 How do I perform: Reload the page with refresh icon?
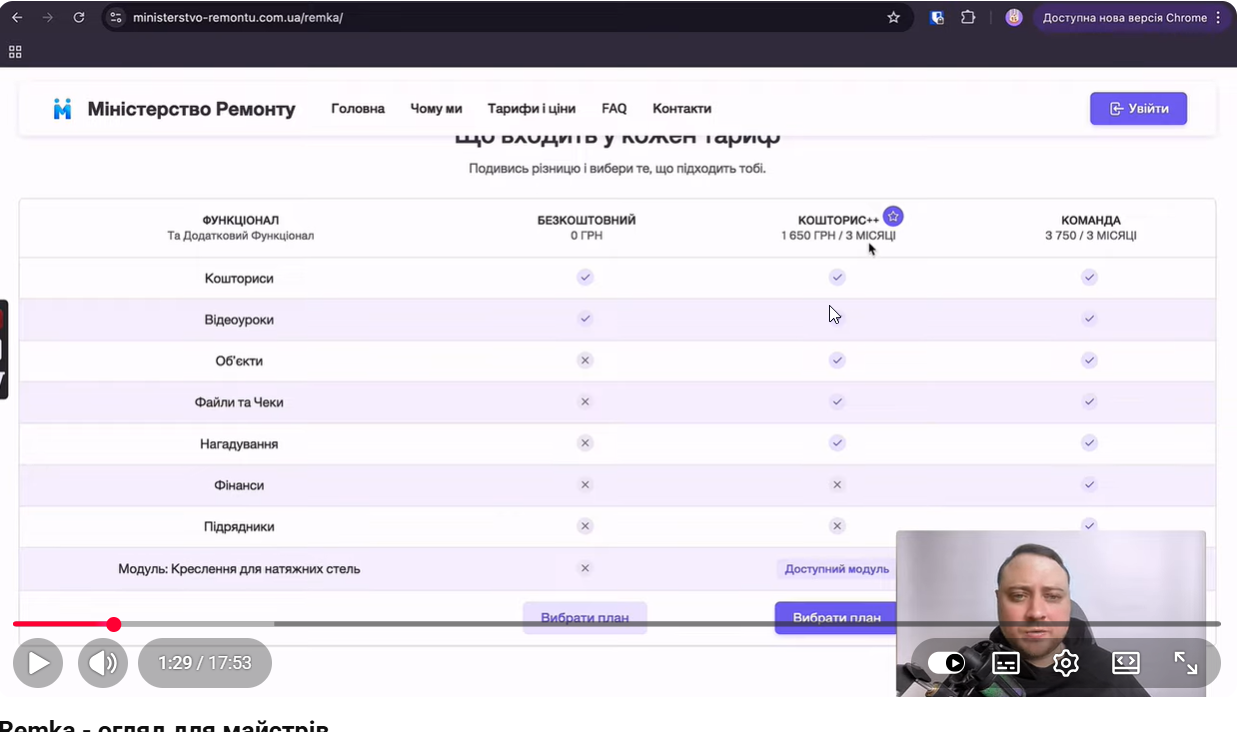(79, 17)
